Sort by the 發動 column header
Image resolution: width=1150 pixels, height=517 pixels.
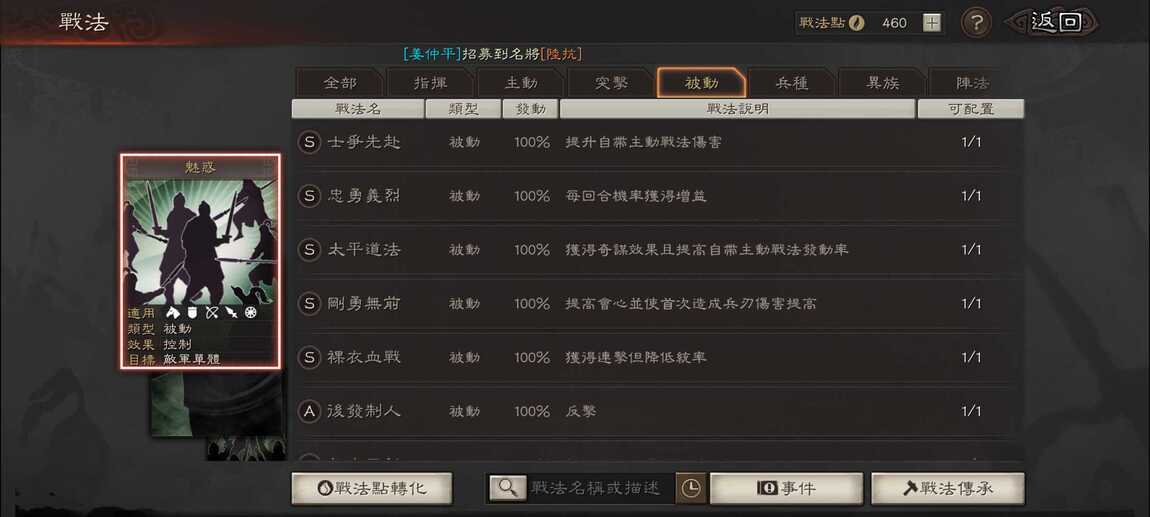530,109
